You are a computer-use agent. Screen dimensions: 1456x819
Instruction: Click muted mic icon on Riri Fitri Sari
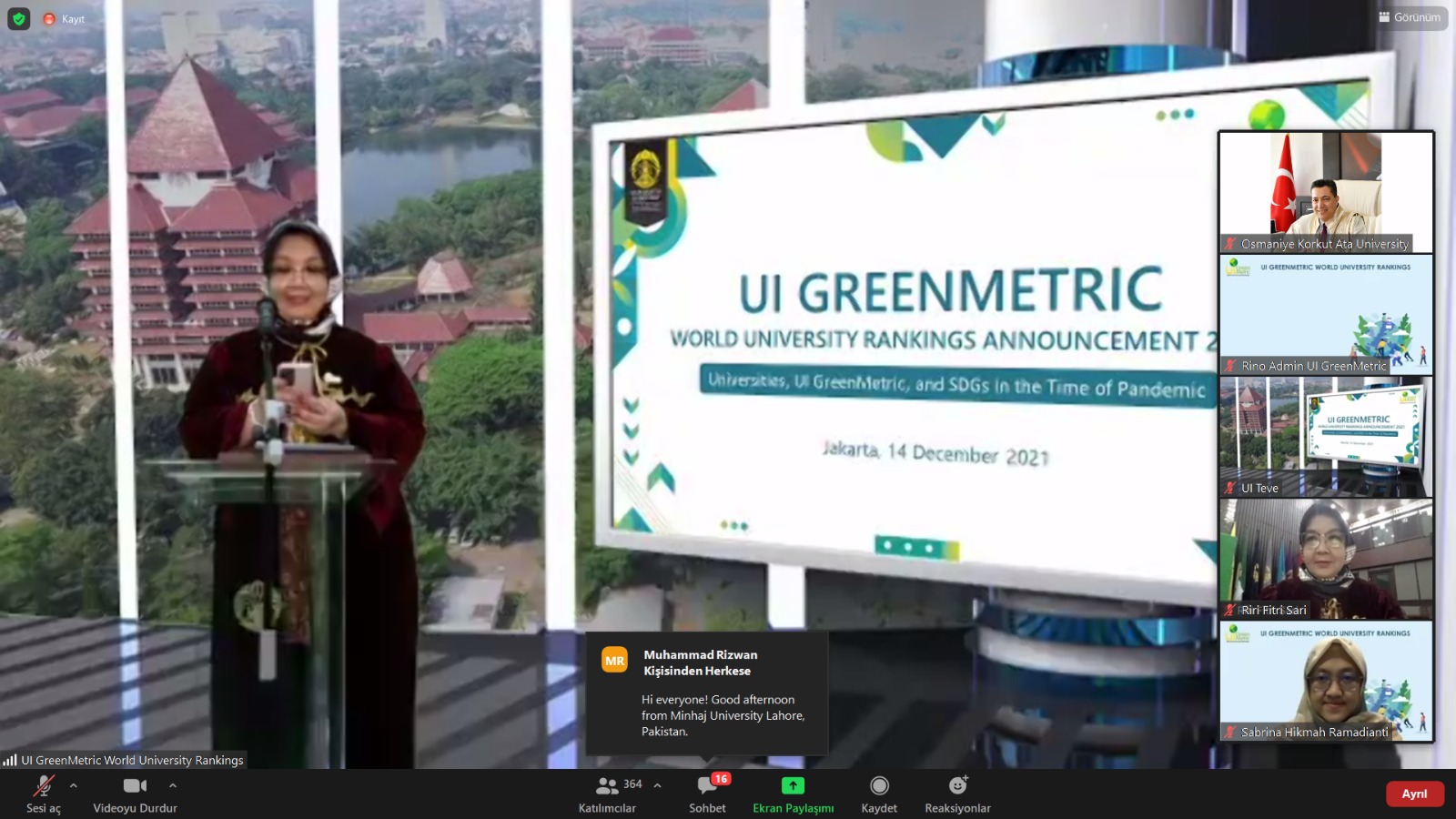point(1230,611)
